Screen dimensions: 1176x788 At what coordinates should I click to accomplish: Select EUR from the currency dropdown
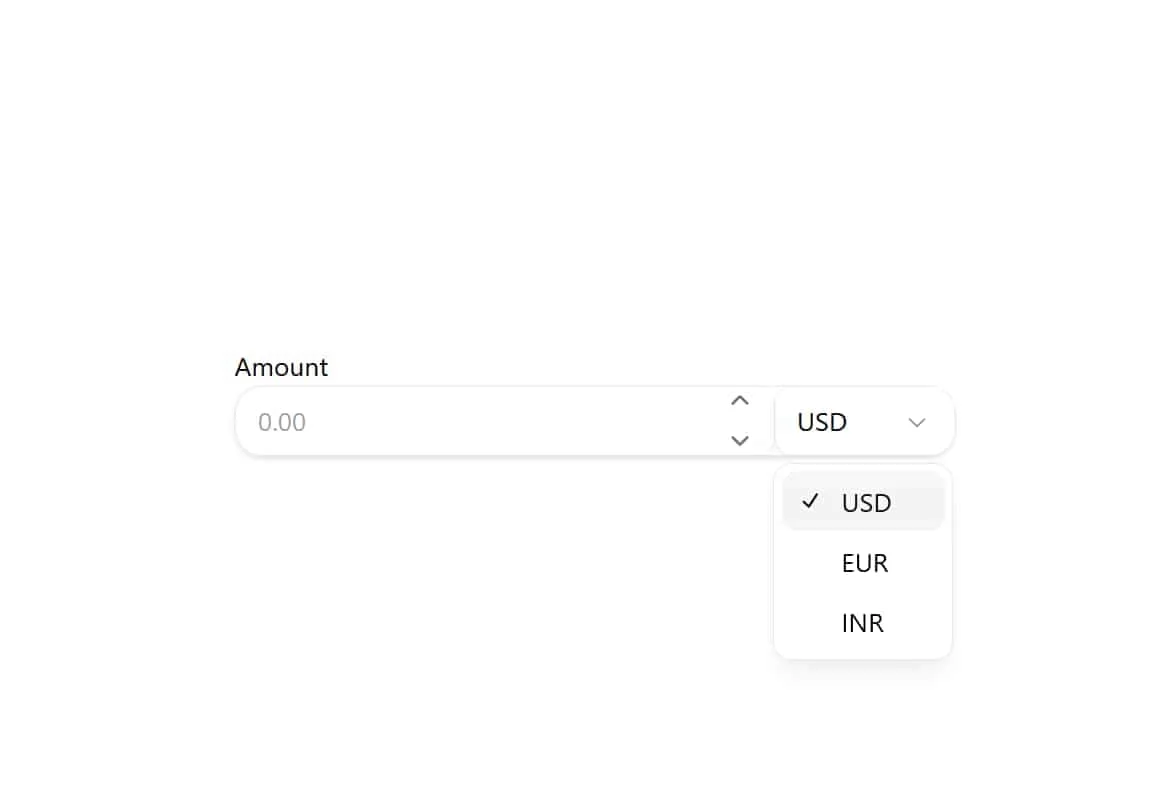point(863,563)
